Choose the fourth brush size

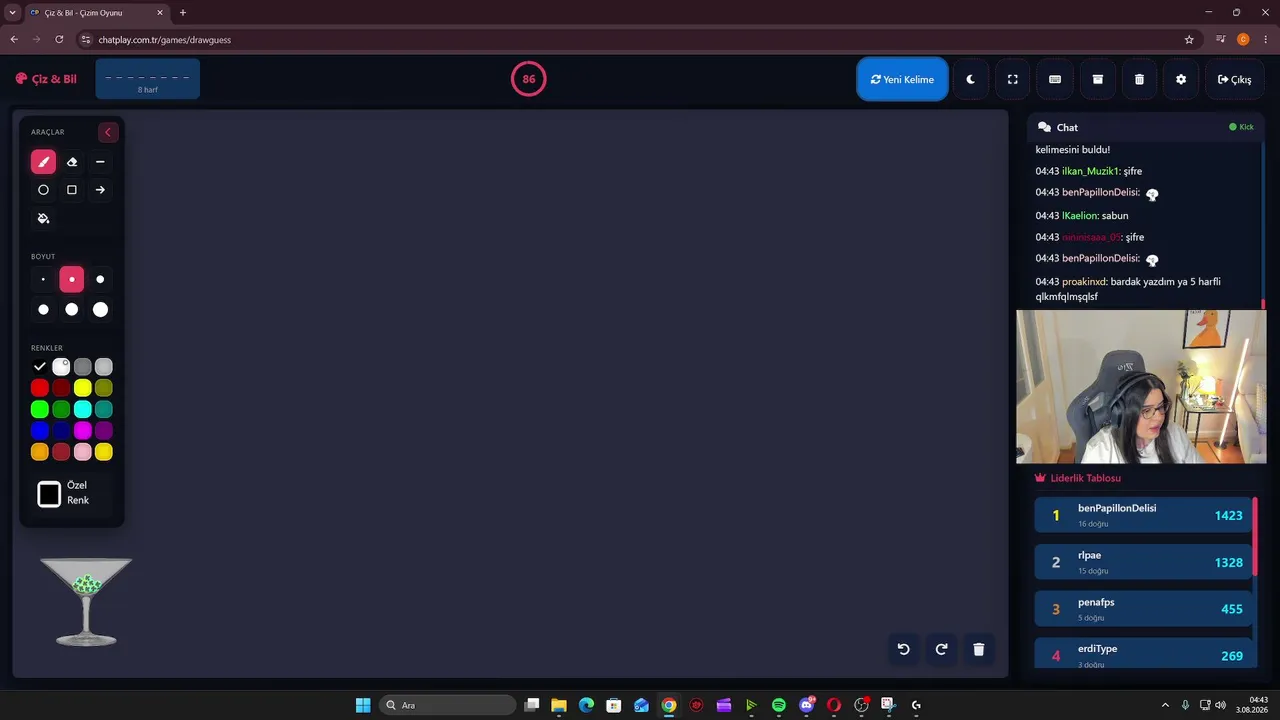pyautogui.click(x=43, y=310)
